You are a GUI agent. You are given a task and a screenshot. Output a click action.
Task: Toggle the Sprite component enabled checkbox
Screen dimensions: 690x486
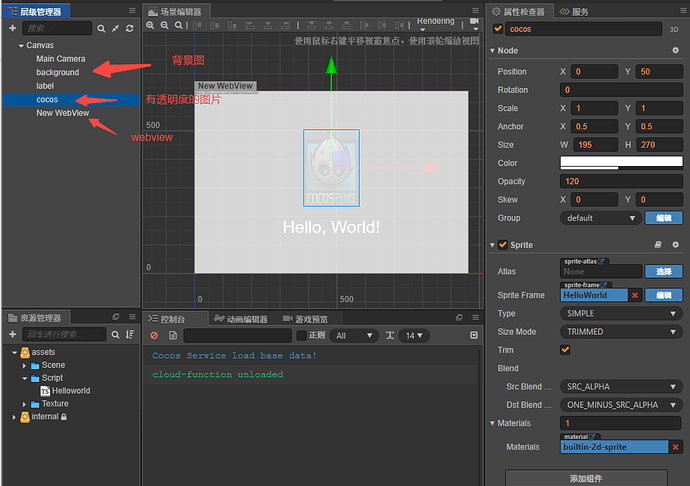503,245
